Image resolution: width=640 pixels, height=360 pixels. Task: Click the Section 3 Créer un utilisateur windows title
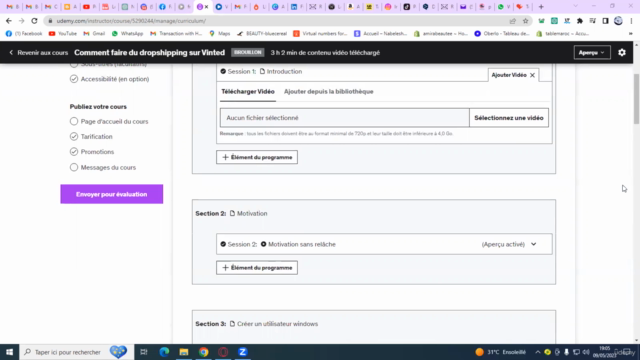pyautogui.click(x=277, y=324)
